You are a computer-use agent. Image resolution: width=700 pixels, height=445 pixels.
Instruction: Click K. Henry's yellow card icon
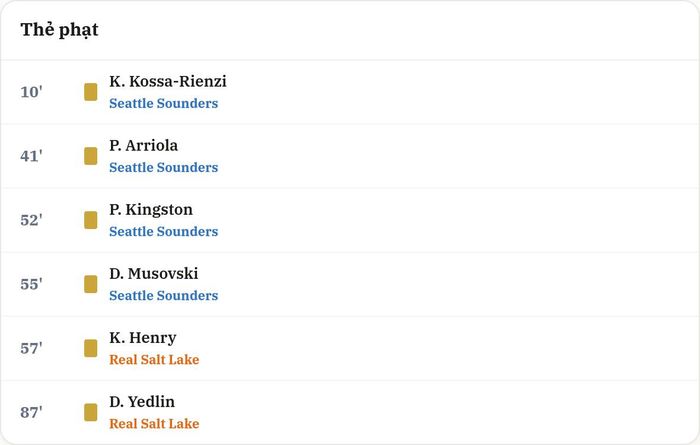pyautogui.click(x=91, y=348)
